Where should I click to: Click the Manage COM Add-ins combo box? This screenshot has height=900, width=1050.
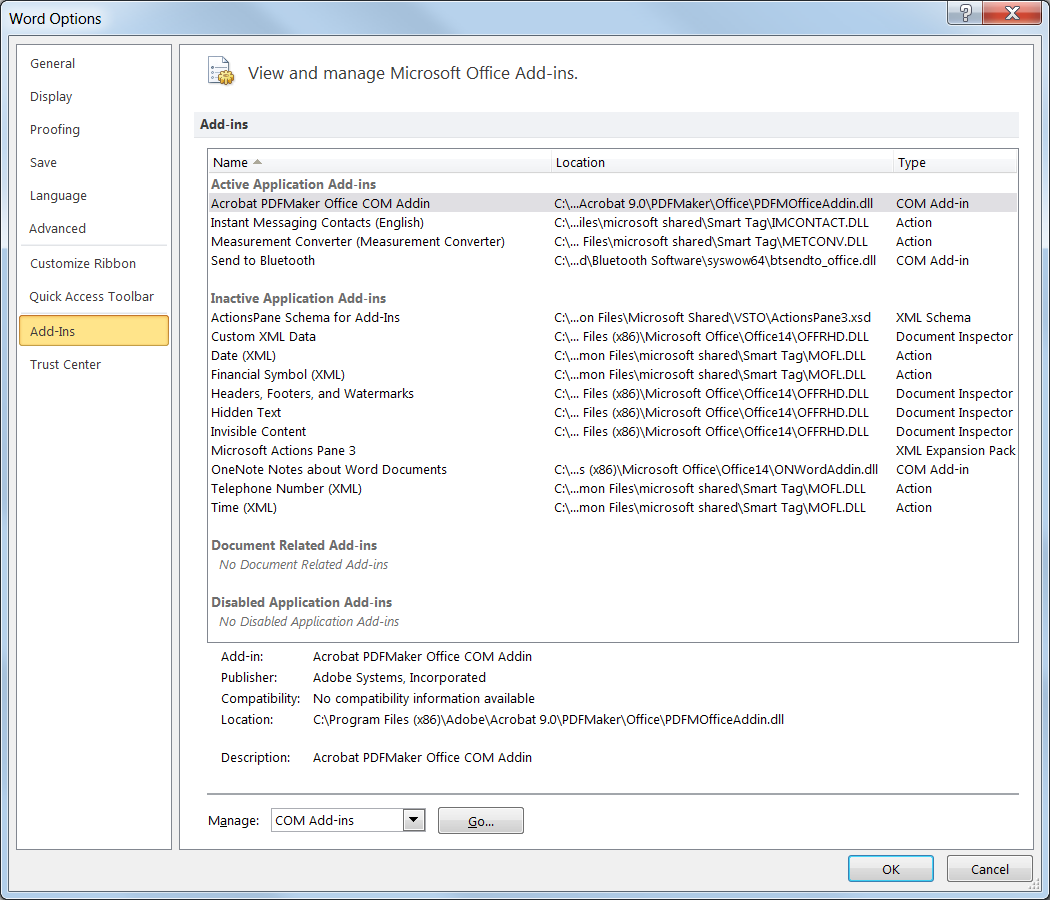pos(348,820)
